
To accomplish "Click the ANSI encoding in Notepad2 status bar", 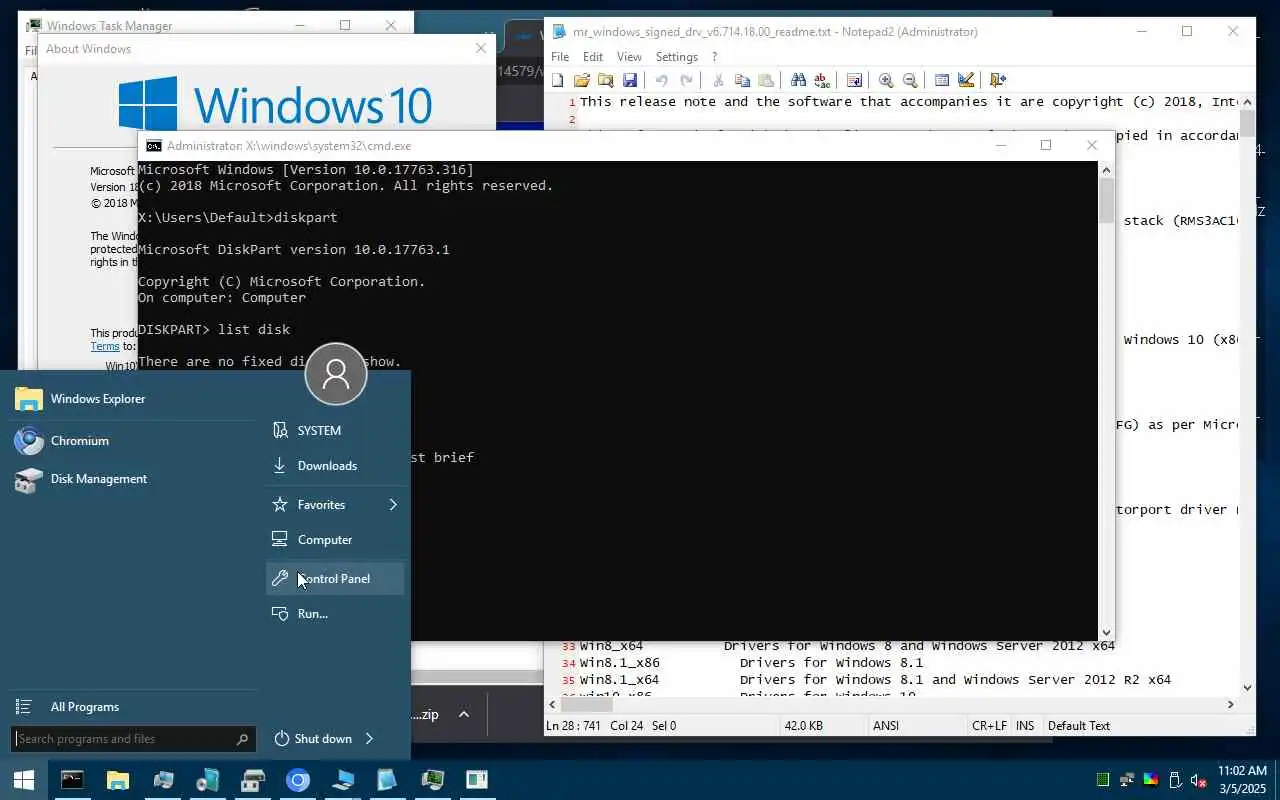I will [887, 726].
